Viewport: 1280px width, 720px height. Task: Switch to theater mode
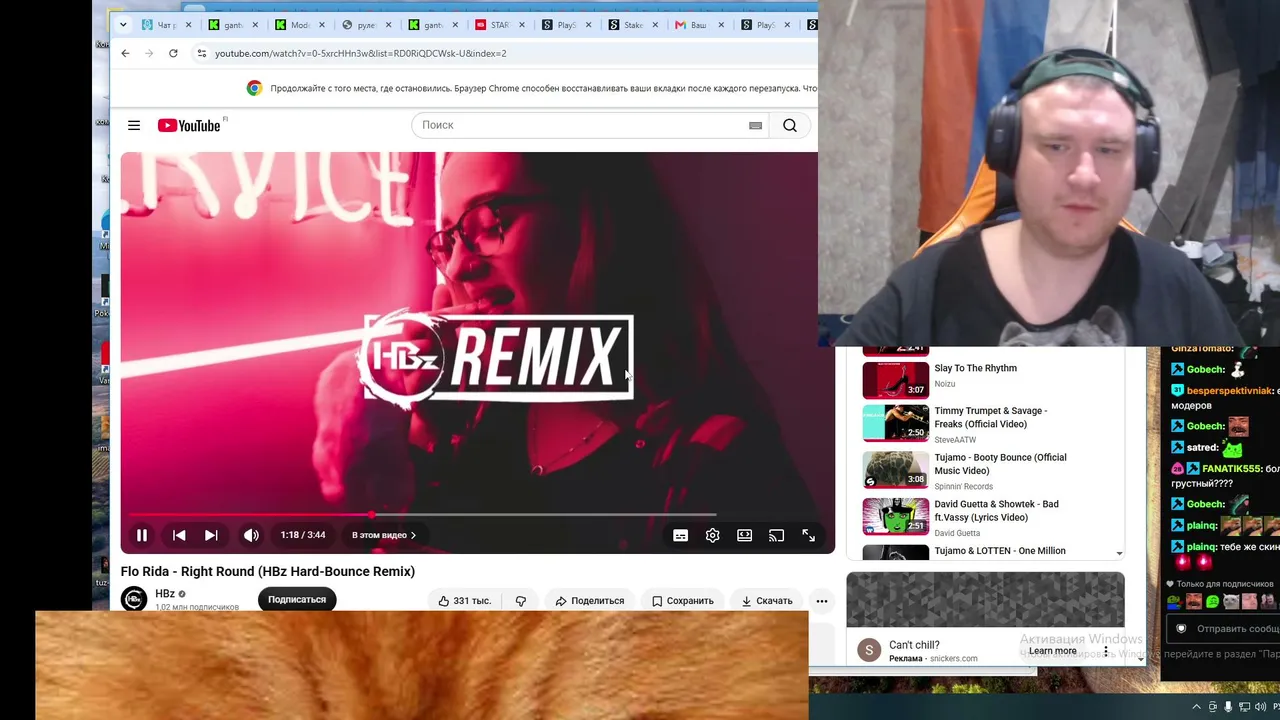(744, 535)
